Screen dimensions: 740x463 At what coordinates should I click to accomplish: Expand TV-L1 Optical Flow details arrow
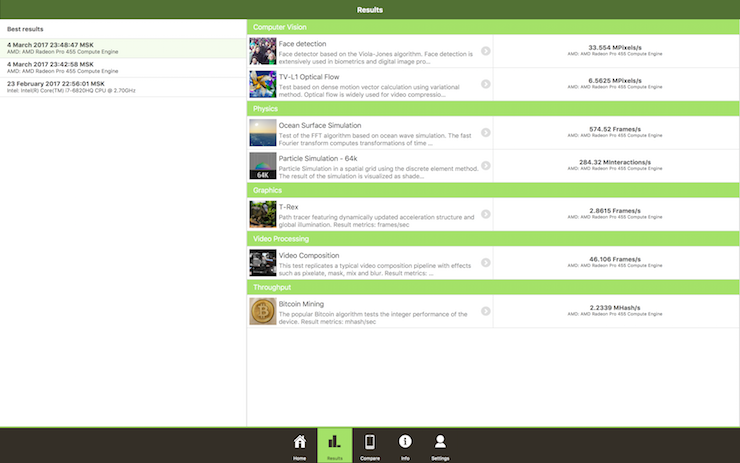486,84
